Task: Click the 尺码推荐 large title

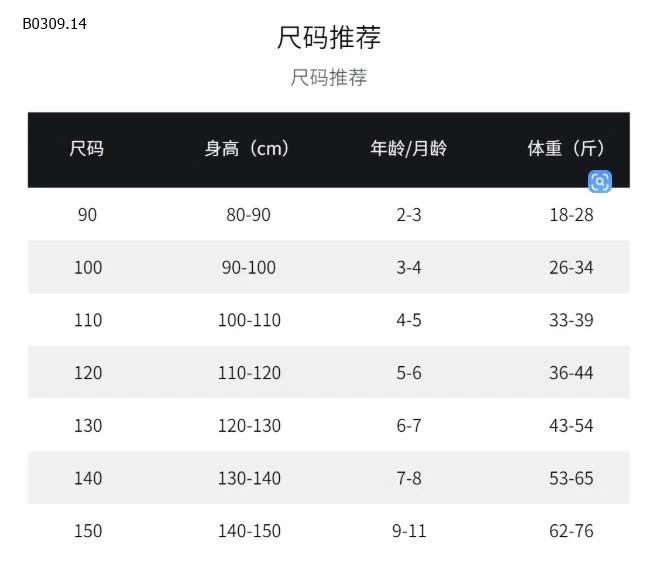Action: pyautogui.click(x=329, y=38)
